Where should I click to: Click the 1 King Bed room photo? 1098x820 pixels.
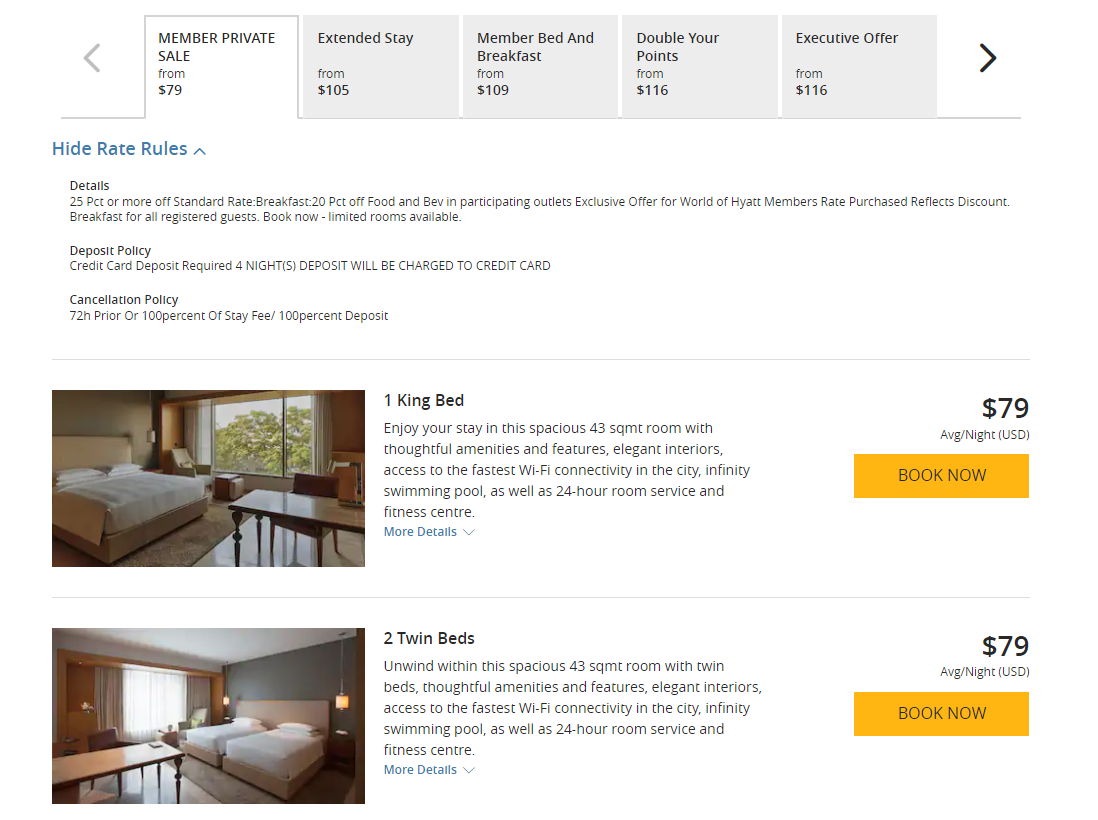click(x=207, y=478)
